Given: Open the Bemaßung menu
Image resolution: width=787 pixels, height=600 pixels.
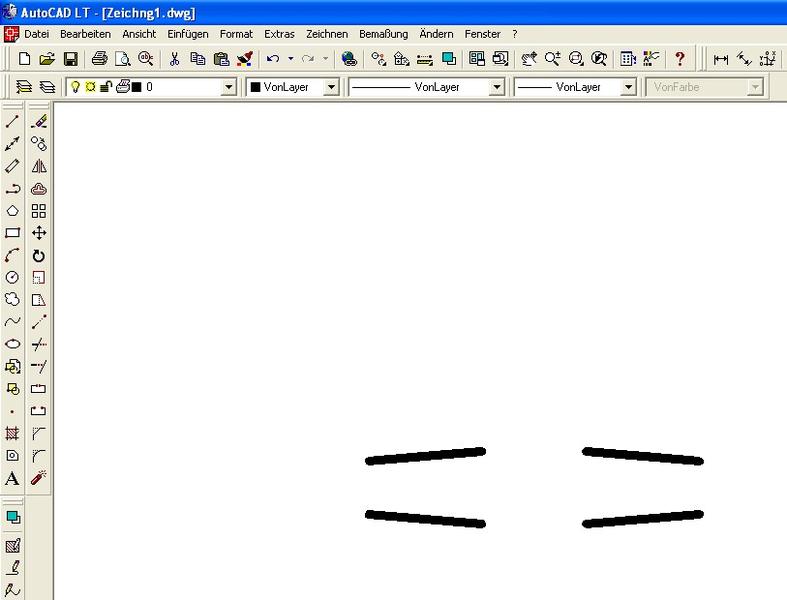Looking at the screenshot, I should [x=383, y=34].
